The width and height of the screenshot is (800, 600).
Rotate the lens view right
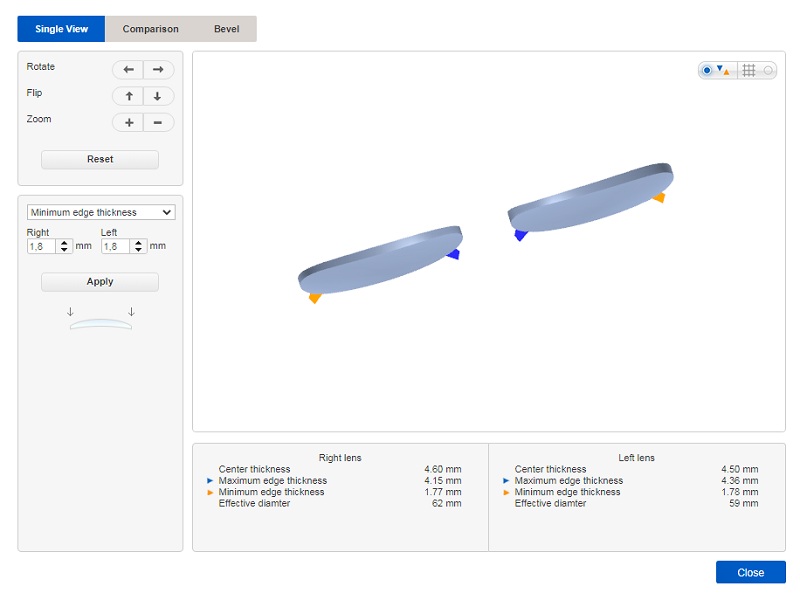tap(158, 70)
